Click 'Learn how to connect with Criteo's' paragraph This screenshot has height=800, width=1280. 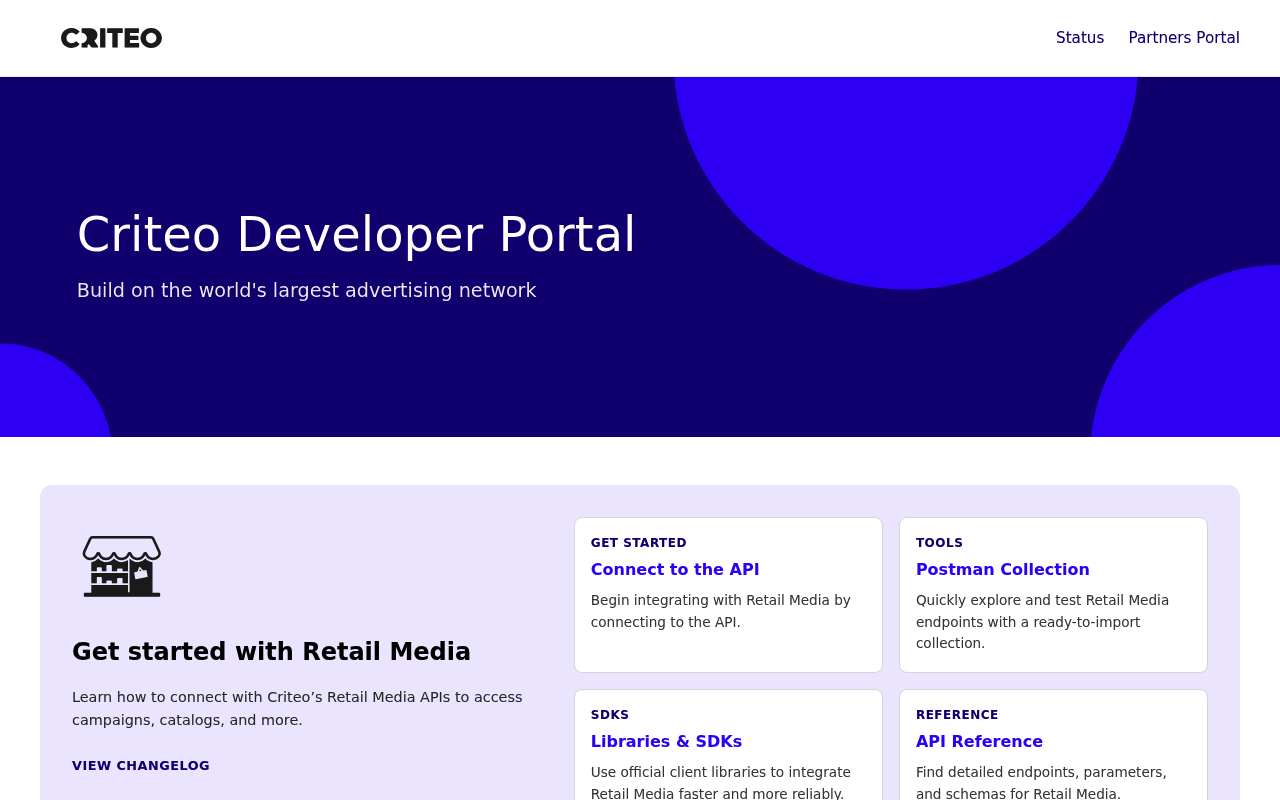[297, 708]
